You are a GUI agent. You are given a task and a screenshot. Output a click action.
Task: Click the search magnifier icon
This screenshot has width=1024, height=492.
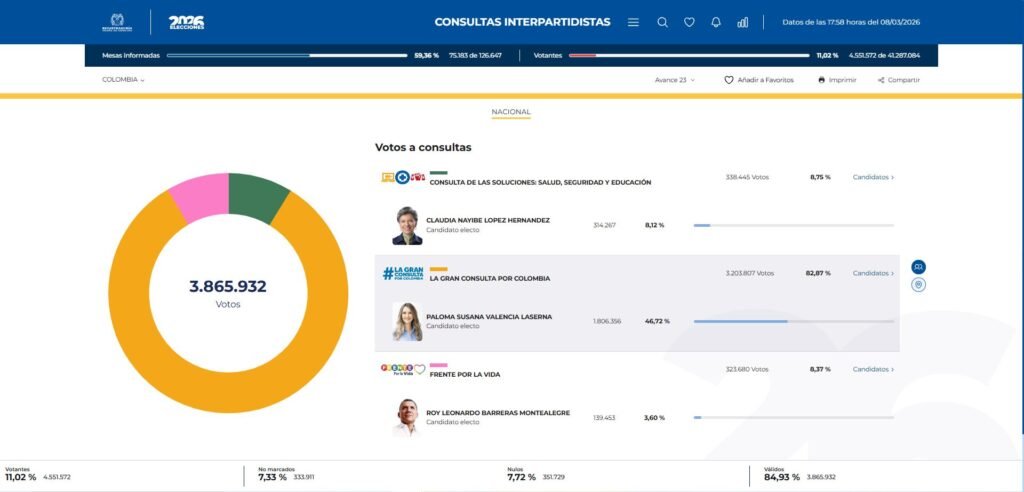click(662, 22)
